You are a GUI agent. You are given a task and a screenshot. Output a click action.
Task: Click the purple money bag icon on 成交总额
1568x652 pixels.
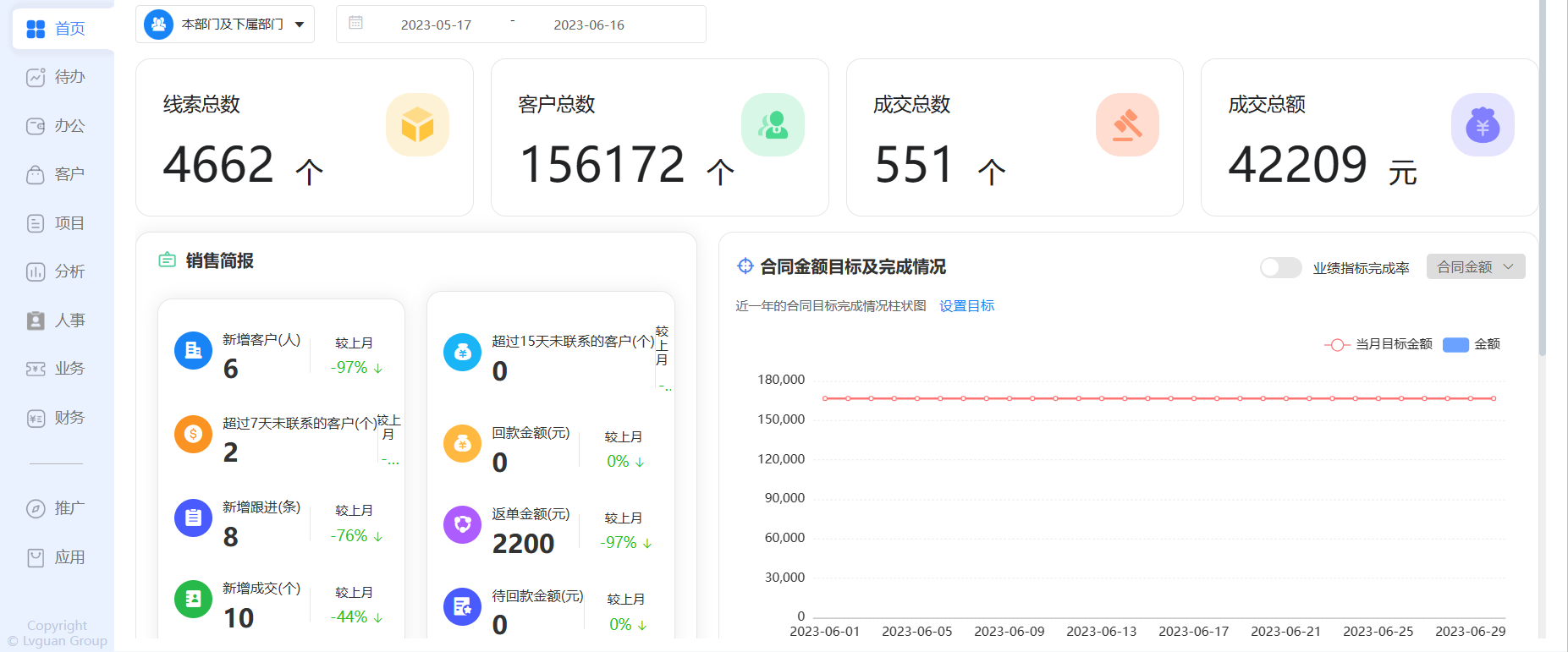tap(1483, 125)
